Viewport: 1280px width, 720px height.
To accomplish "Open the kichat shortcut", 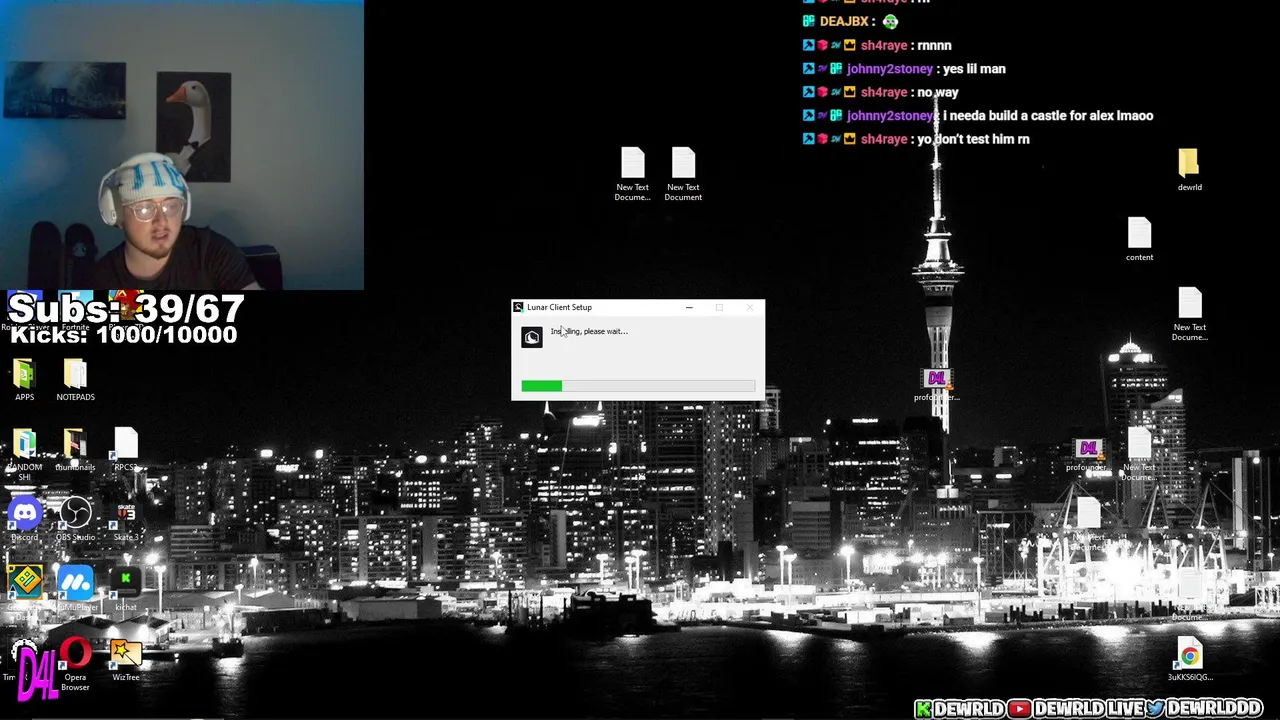I will click(126, 588).
